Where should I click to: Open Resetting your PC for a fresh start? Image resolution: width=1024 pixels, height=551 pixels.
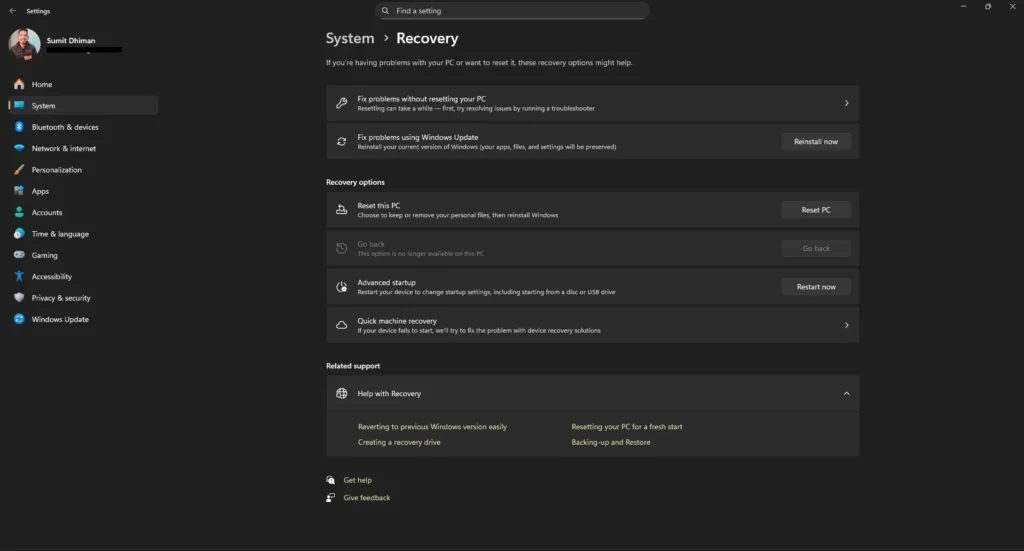click(627, 427)
